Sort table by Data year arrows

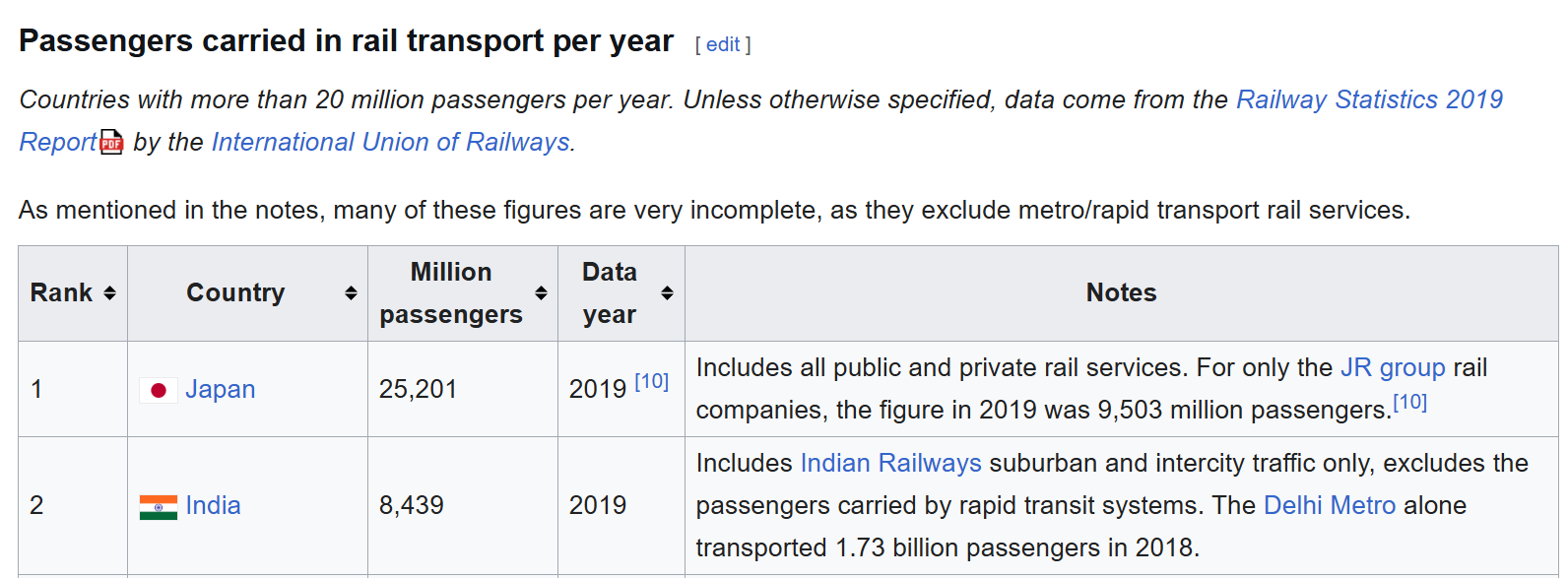[x=667, y=293]
